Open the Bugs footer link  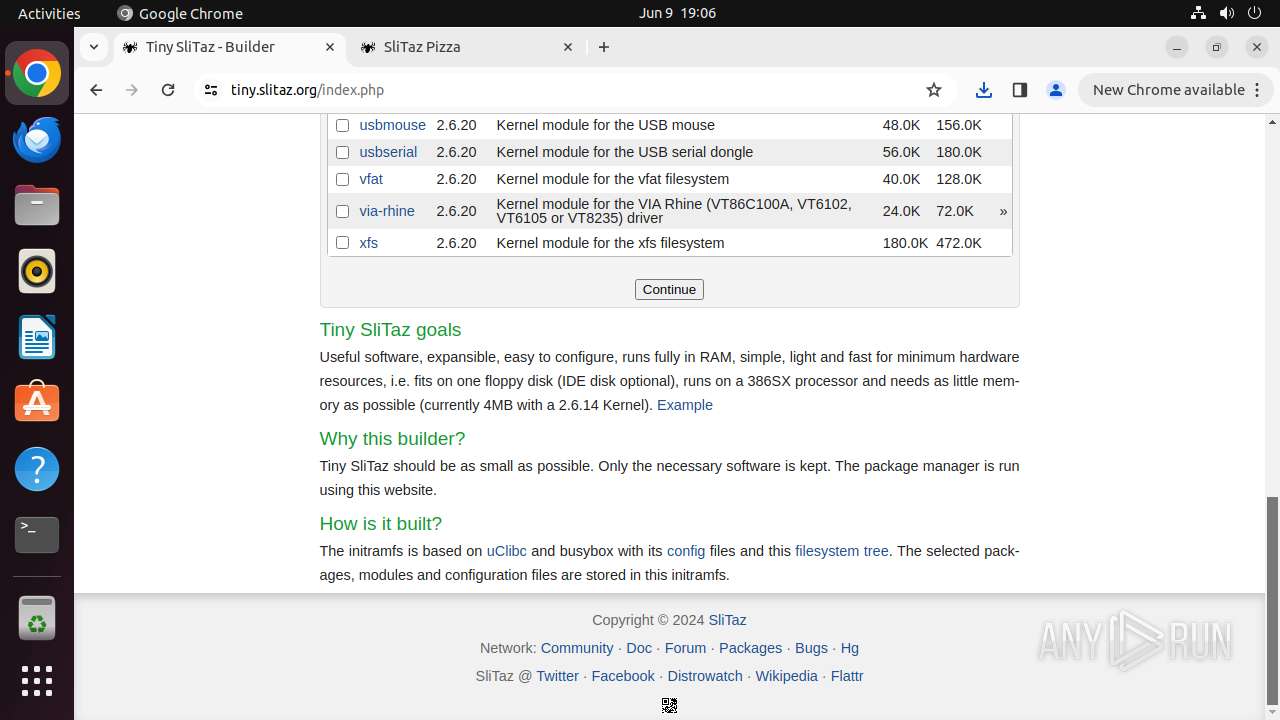click(811, 648)
